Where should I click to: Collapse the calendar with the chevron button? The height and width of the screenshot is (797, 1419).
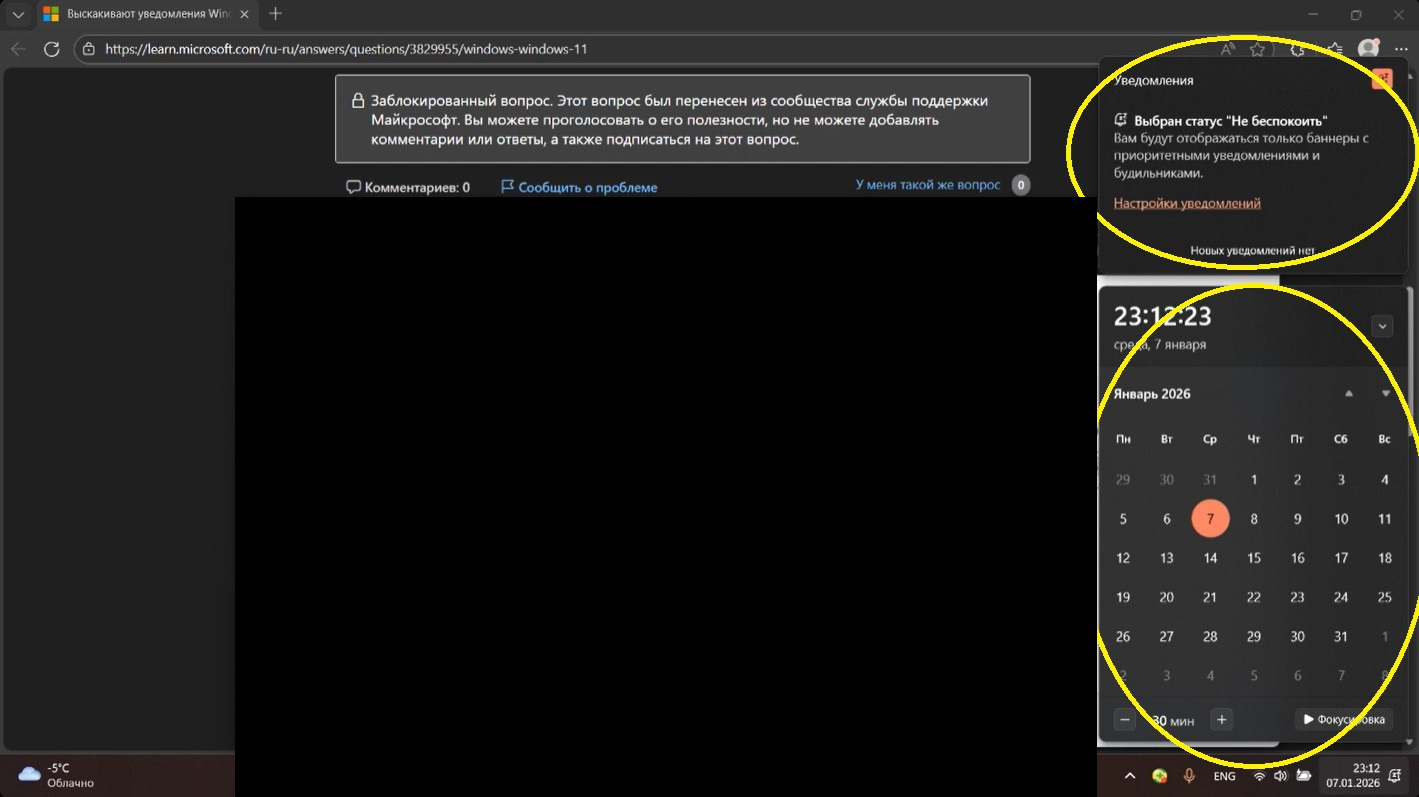point(1382,325)
